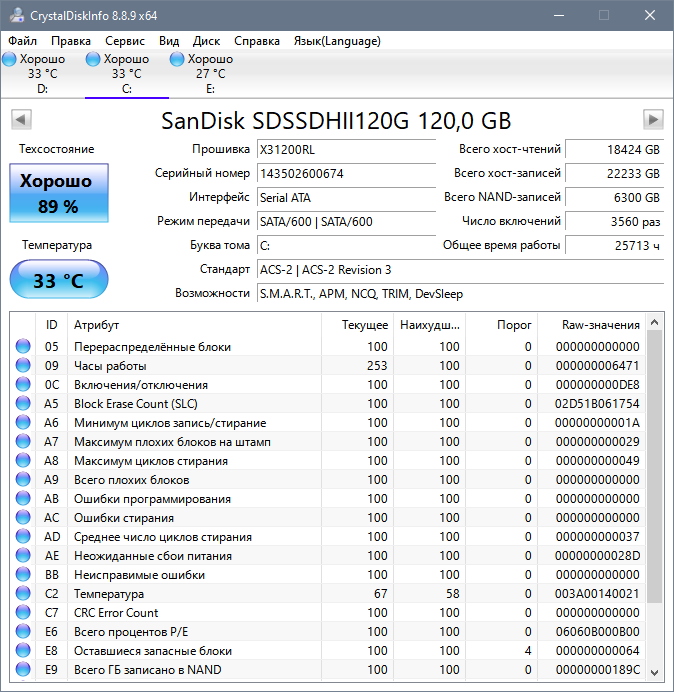Click status orb for CRC Error Count
This screenshot has width=674, height=692.
[23, 613]
